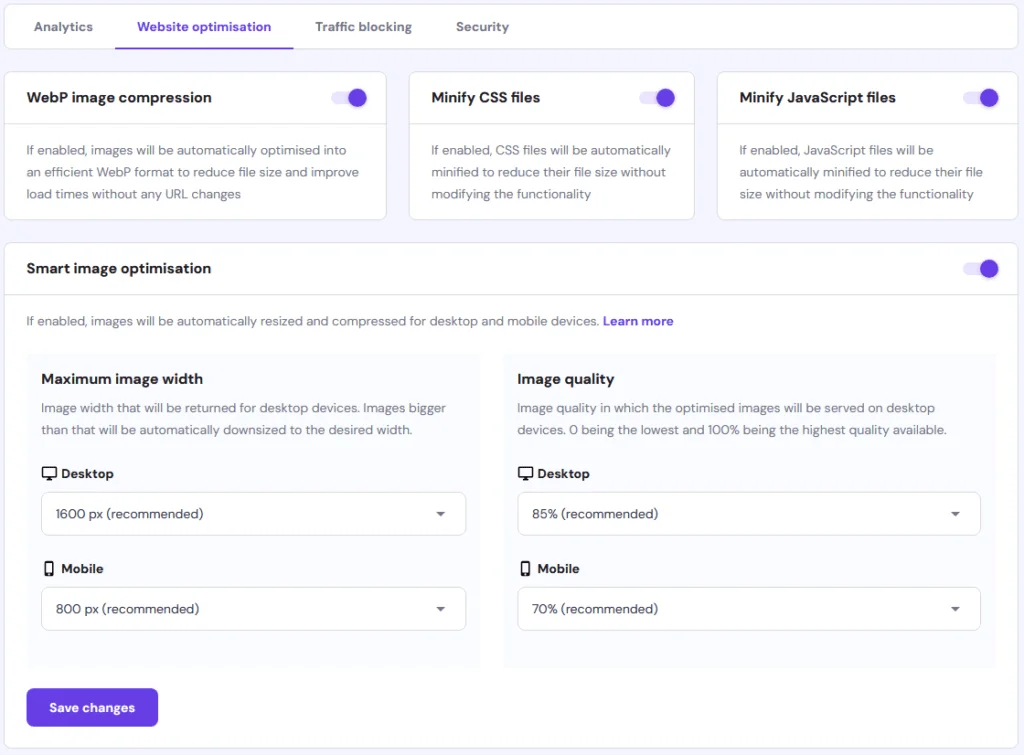This screenshot has height=755, width=1024.
Task: Open the mobile image width dropdown
Action: [253, 608]
